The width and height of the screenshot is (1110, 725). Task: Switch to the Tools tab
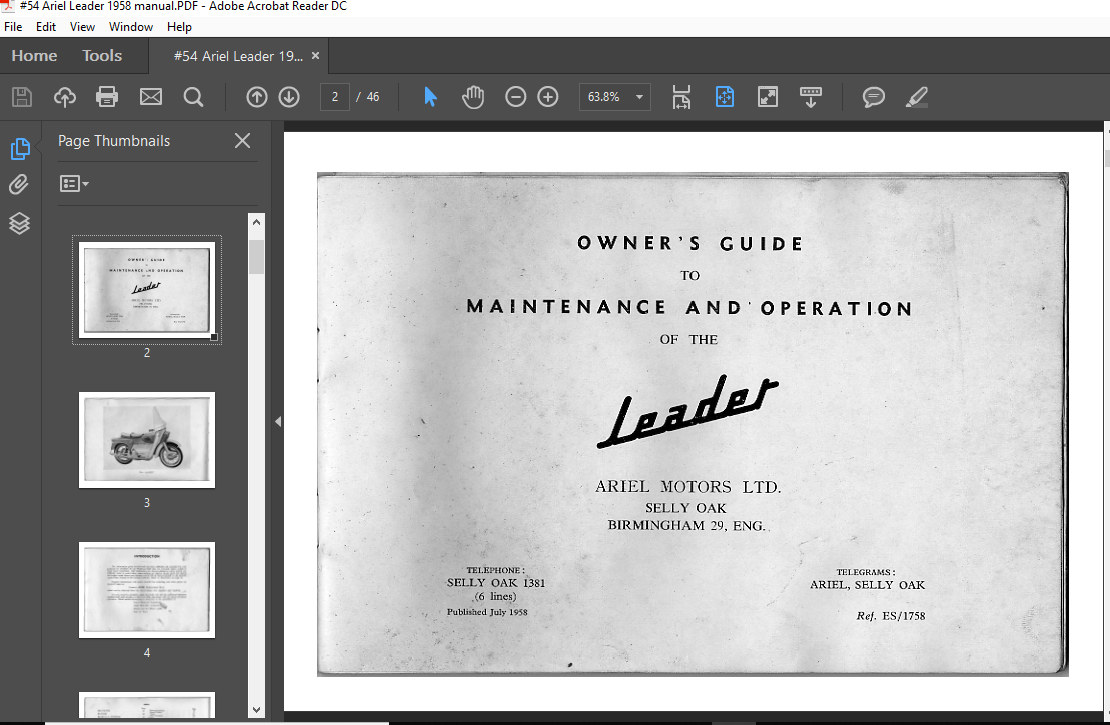[102, 56]
